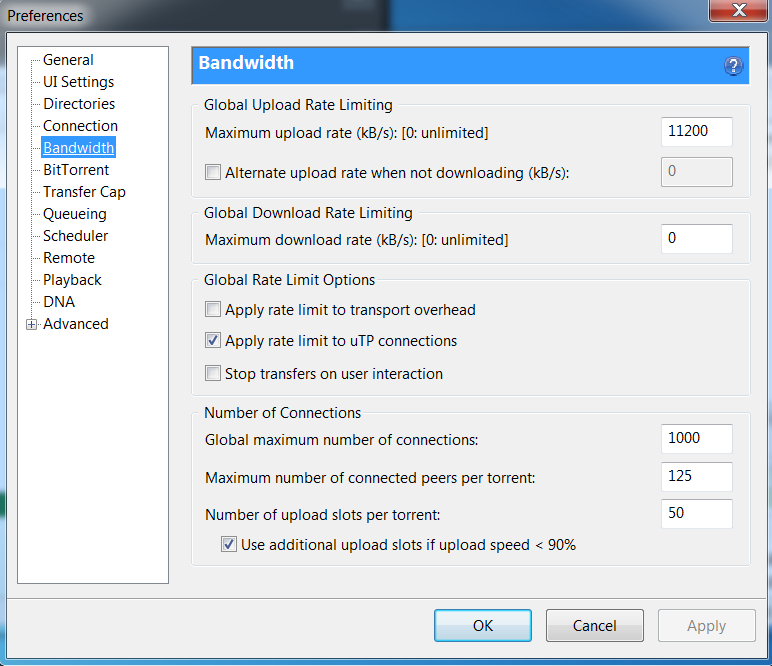Close the Preferences window
Screen dimensions: 772x666
[x=738, y=11]
